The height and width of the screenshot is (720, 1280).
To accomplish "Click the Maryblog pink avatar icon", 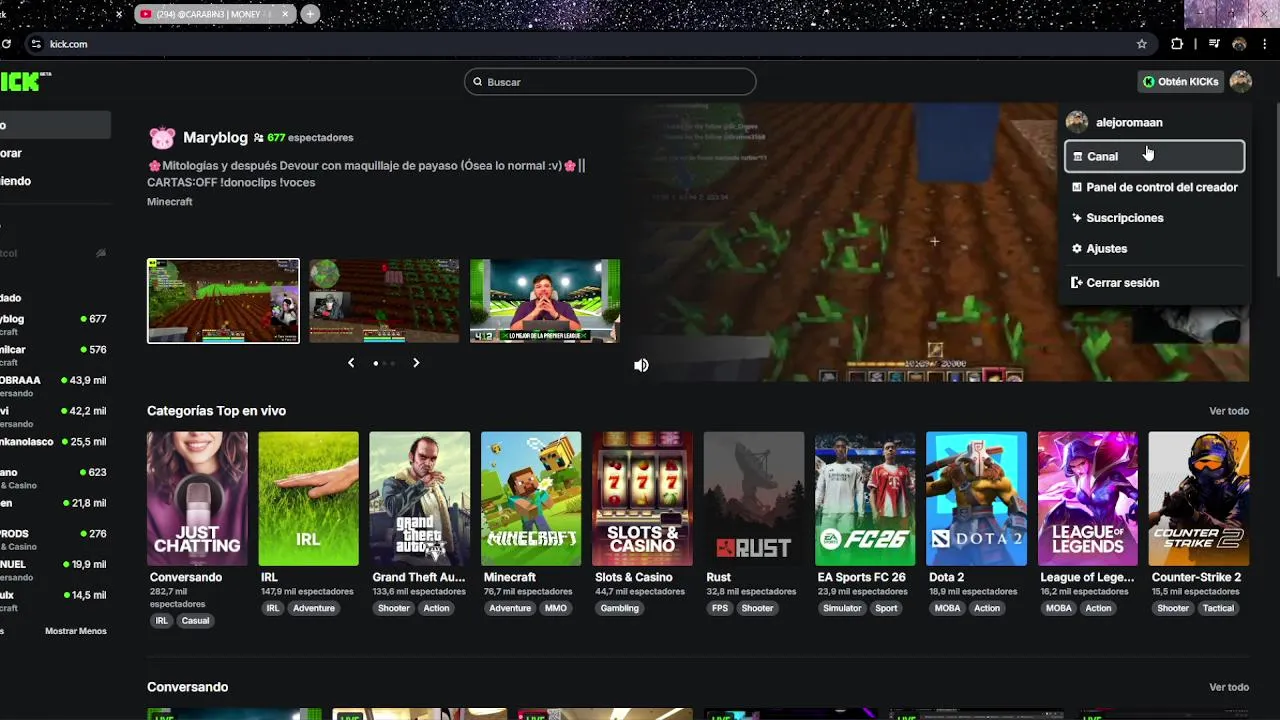I will coord(162,137).
